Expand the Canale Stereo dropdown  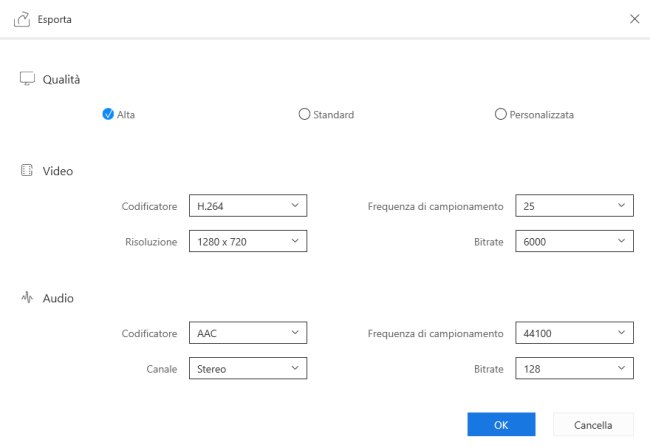coord(248,368)
